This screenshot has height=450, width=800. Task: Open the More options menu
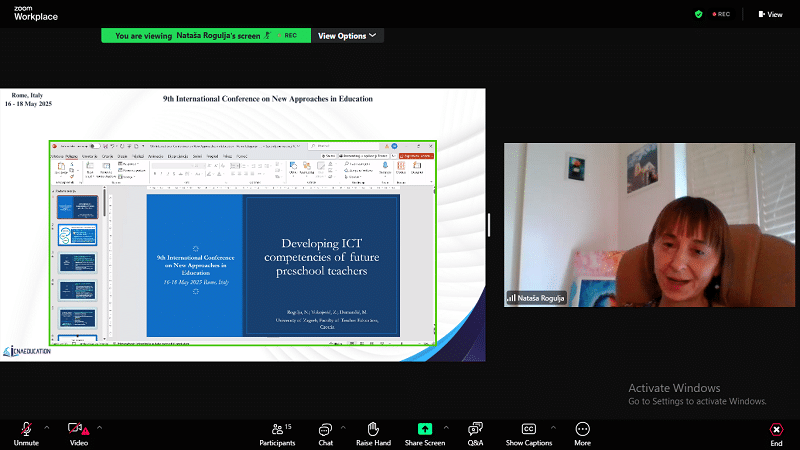(x=582, y=429)
